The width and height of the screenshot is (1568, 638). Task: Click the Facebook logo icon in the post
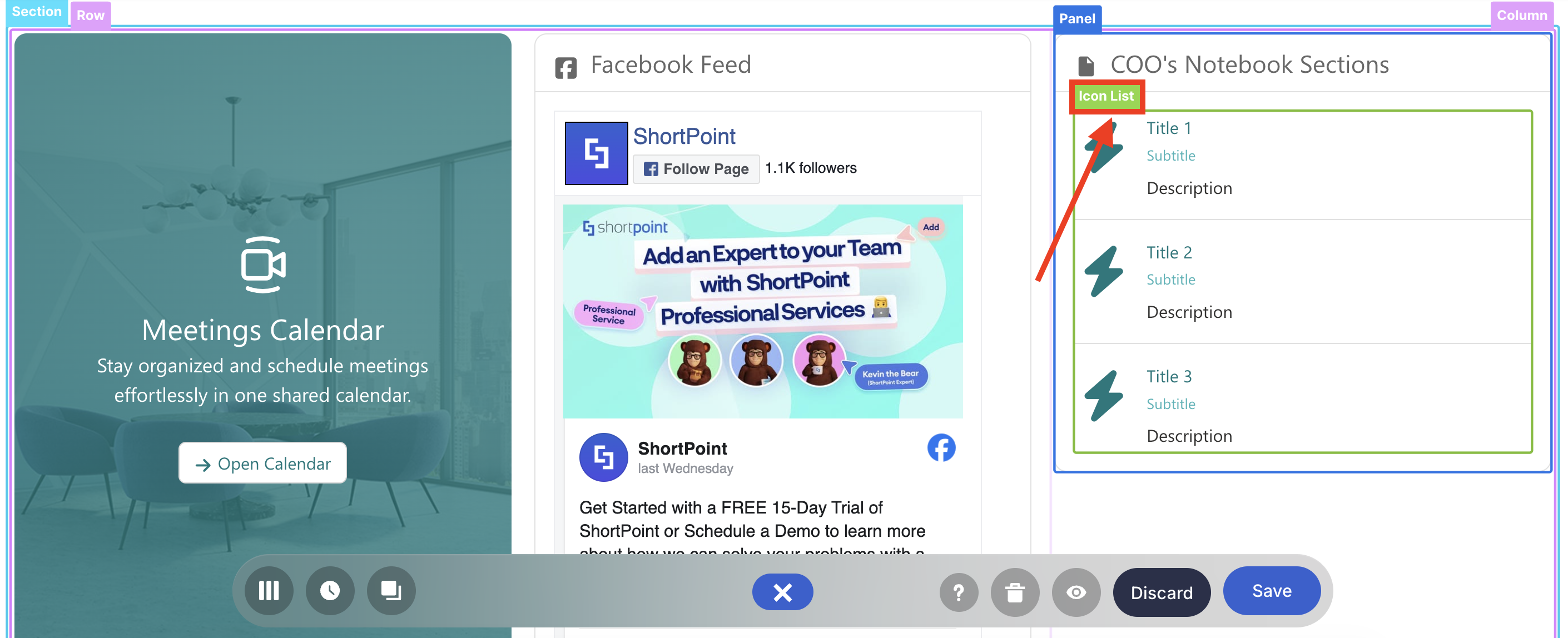click(x=940, y=448)
